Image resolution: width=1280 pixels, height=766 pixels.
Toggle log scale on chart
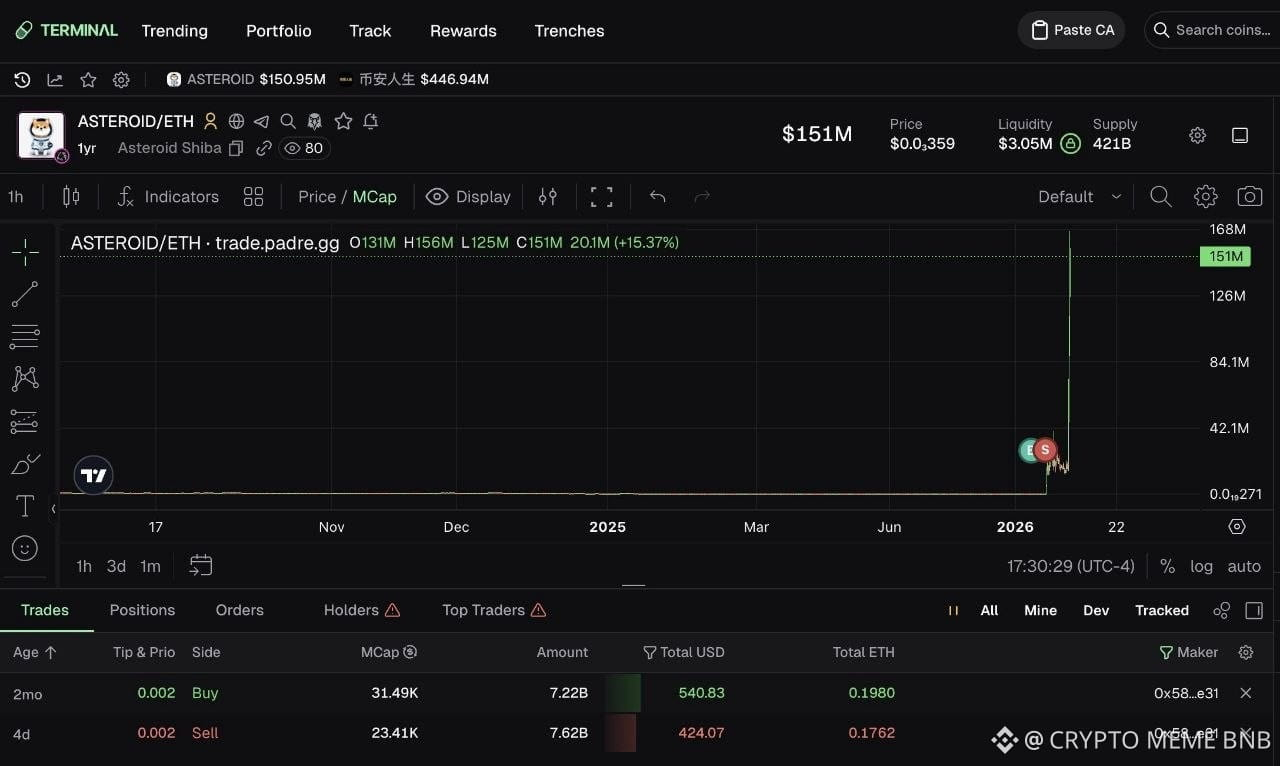coord(1201,566)
